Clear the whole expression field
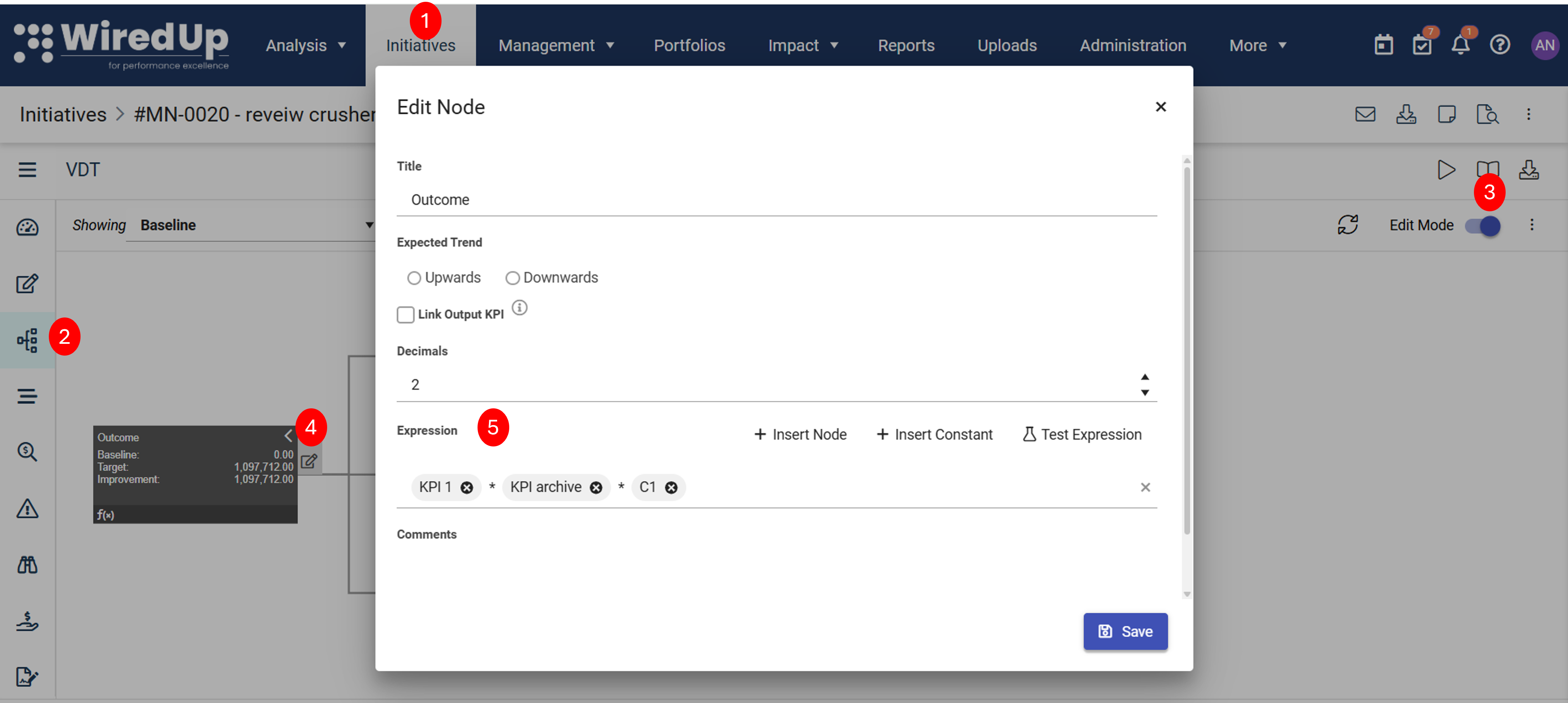 pyautogui.click(x=1145, y=487)
